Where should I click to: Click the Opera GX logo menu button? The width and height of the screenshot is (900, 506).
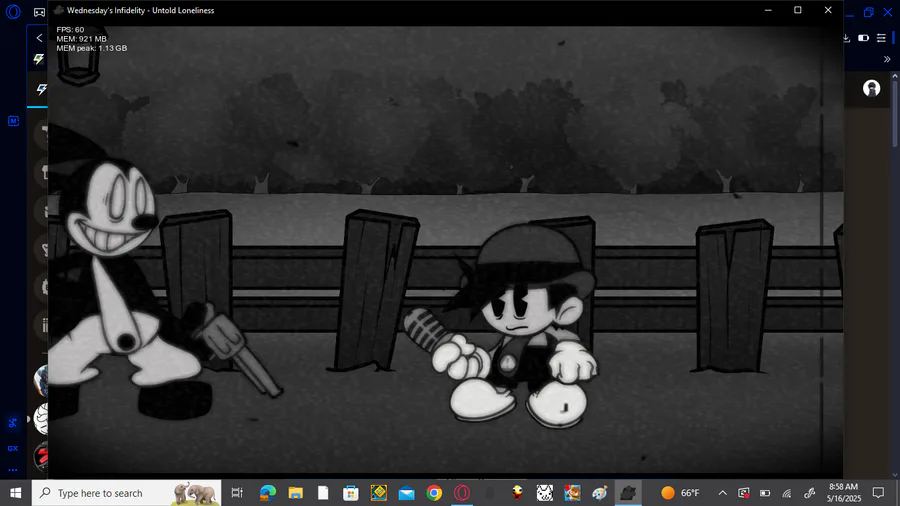tap(13, 11)
